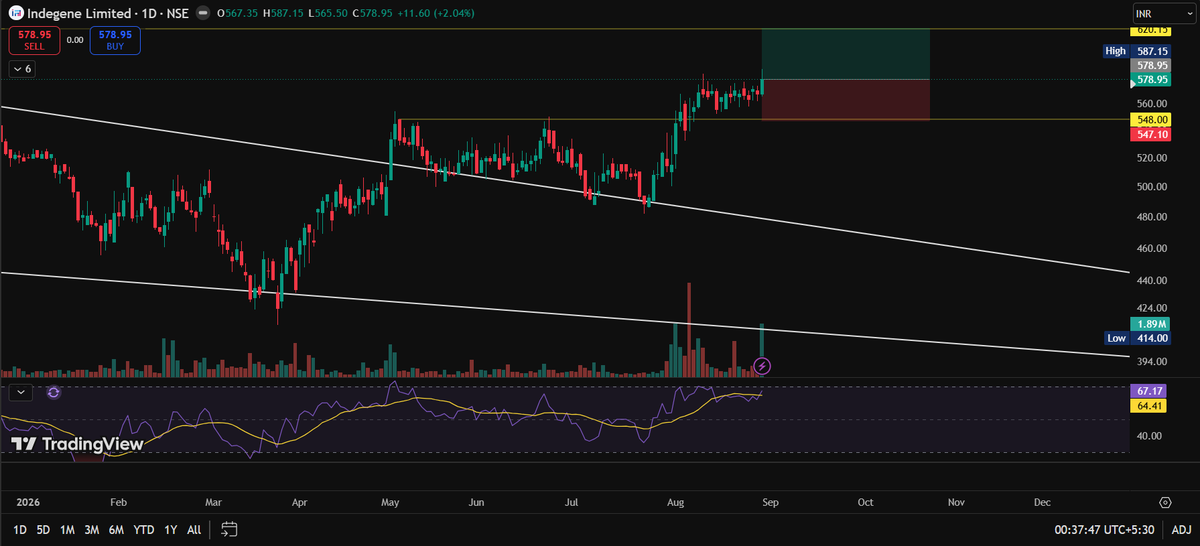Open chart settings gear on the time axis
This screenshot has width=1200, height=546.
point(1165,501)
